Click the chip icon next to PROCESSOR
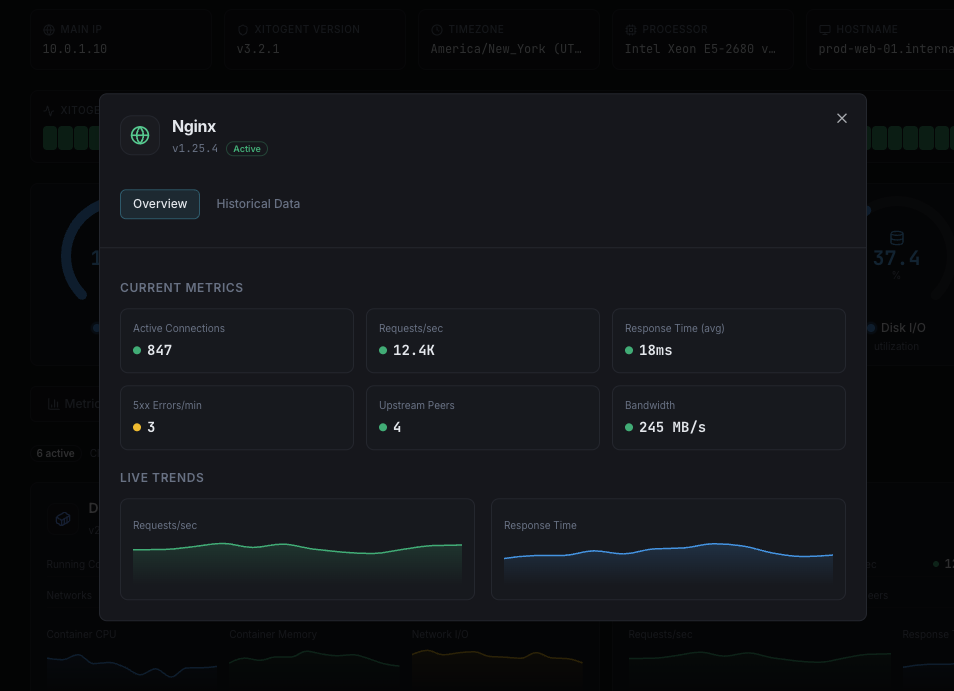This screenshot has width=954, height=691. pyautogui.click(x=630, y=29)
